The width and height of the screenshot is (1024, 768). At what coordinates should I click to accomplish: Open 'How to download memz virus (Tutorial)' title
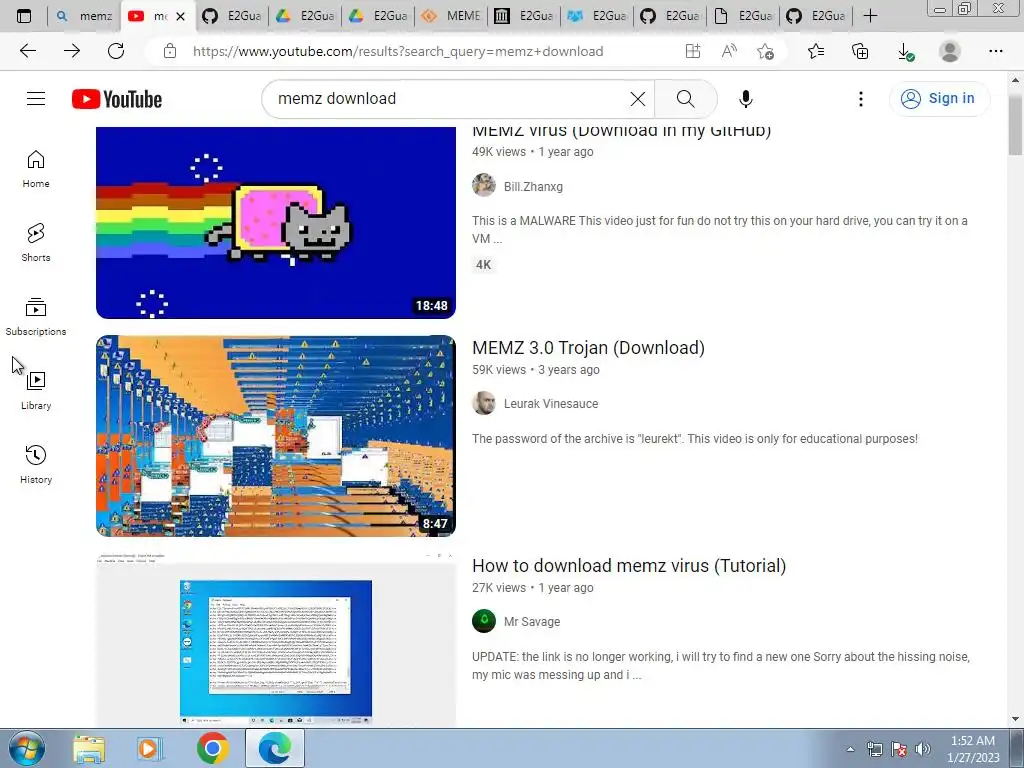[x=629, y=566]
